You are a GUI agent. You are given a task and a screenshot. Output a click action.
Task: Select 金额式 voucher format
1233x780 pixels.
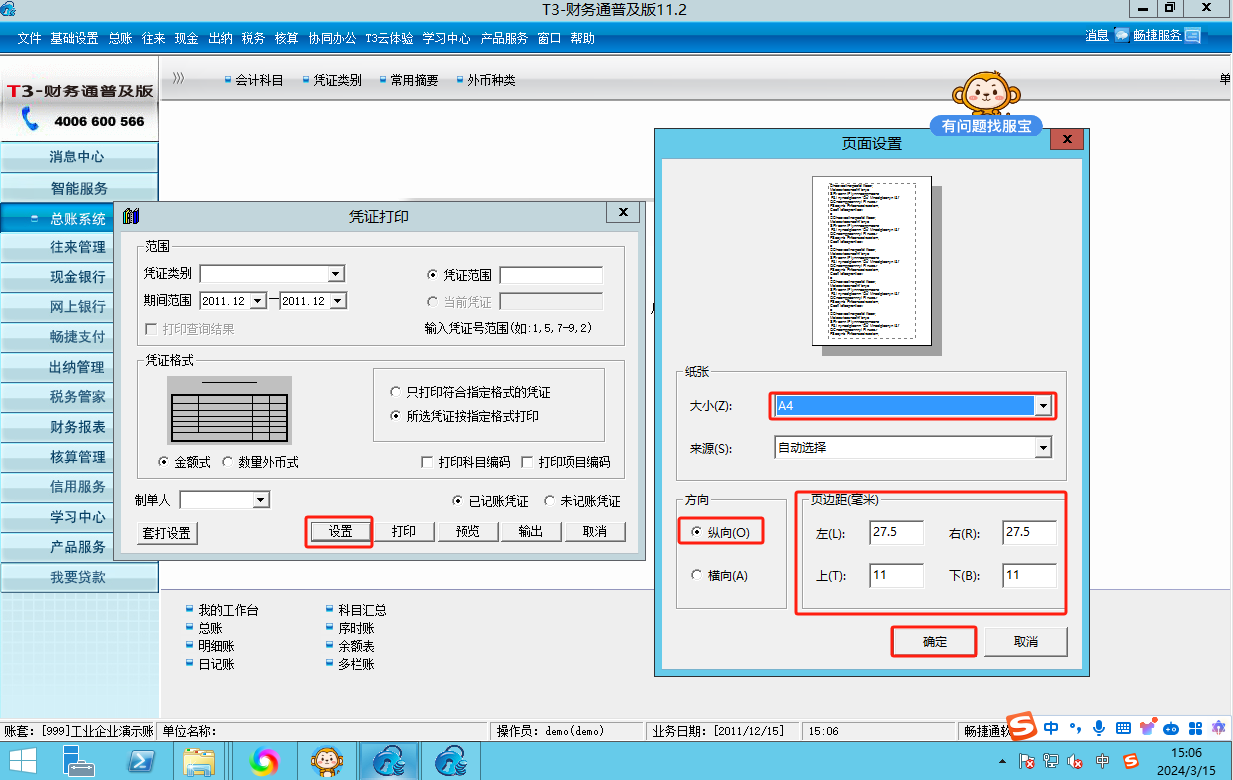(164, 462)
